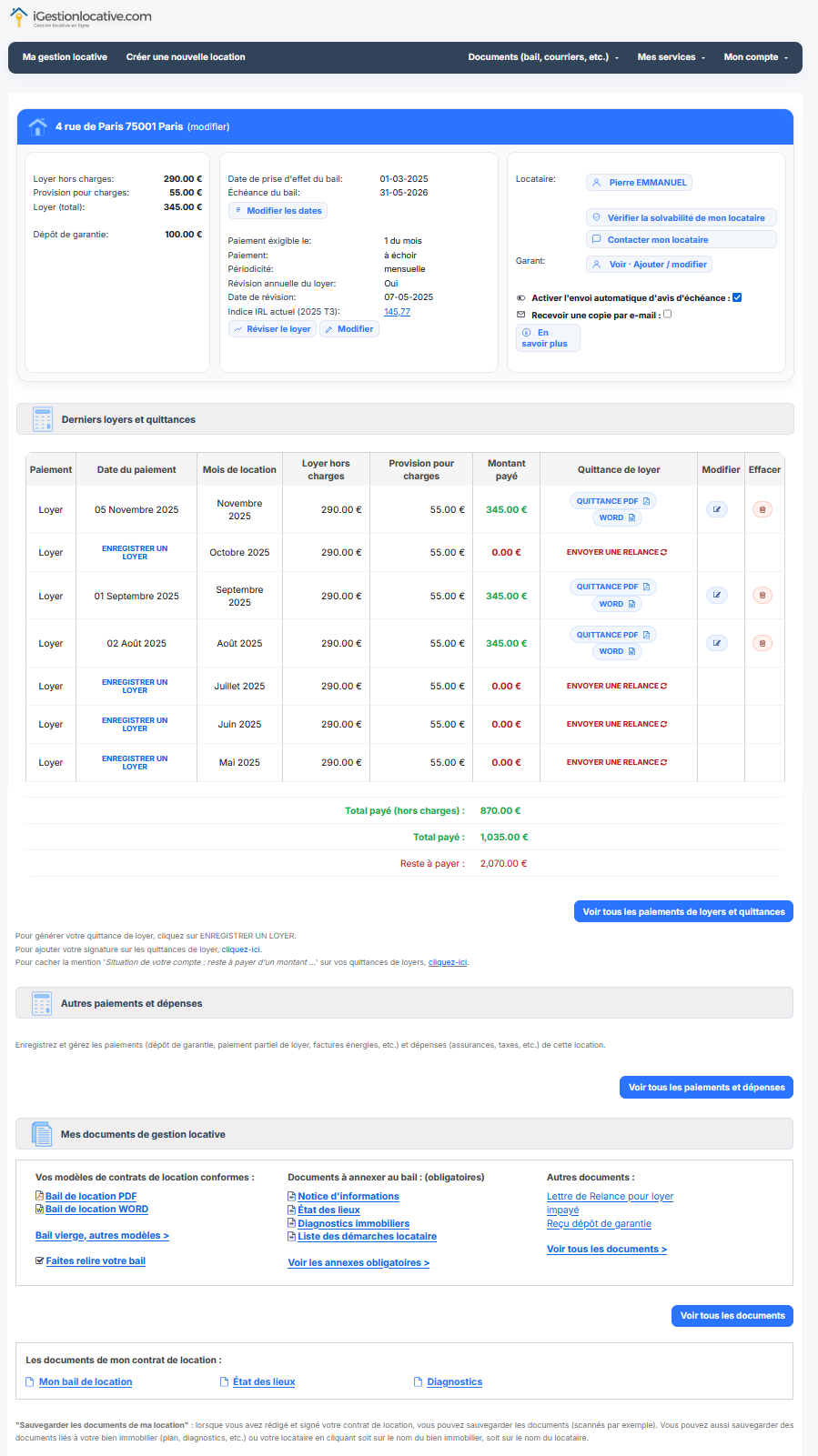The height and width of the screenshot is (1456, 818).
Task: Open Notice d'informations document
Action: tap(348, 1197)
